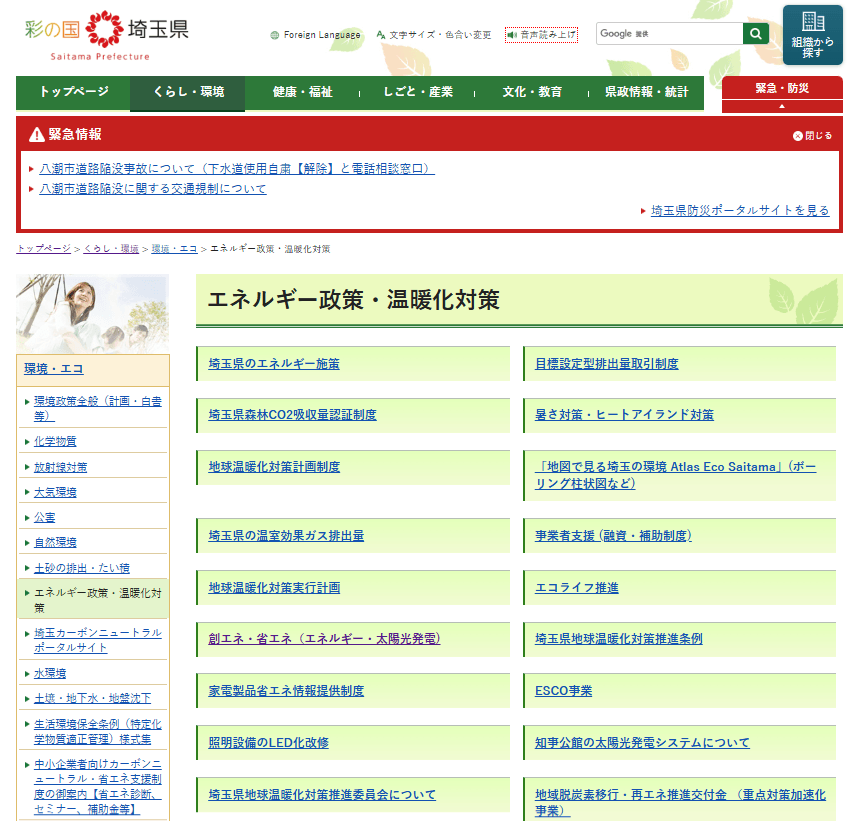Select 化学物質 in the sidebar menu

(55, 442)
